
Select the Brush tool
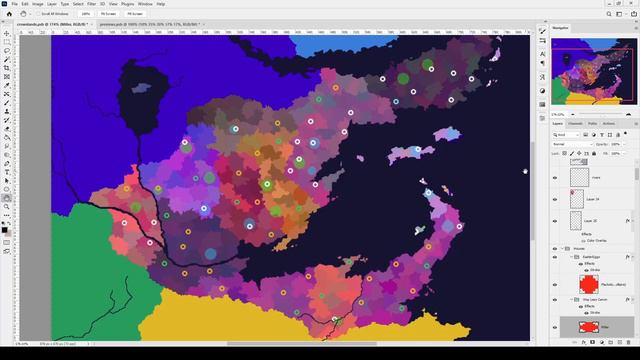tap(7, 103)
